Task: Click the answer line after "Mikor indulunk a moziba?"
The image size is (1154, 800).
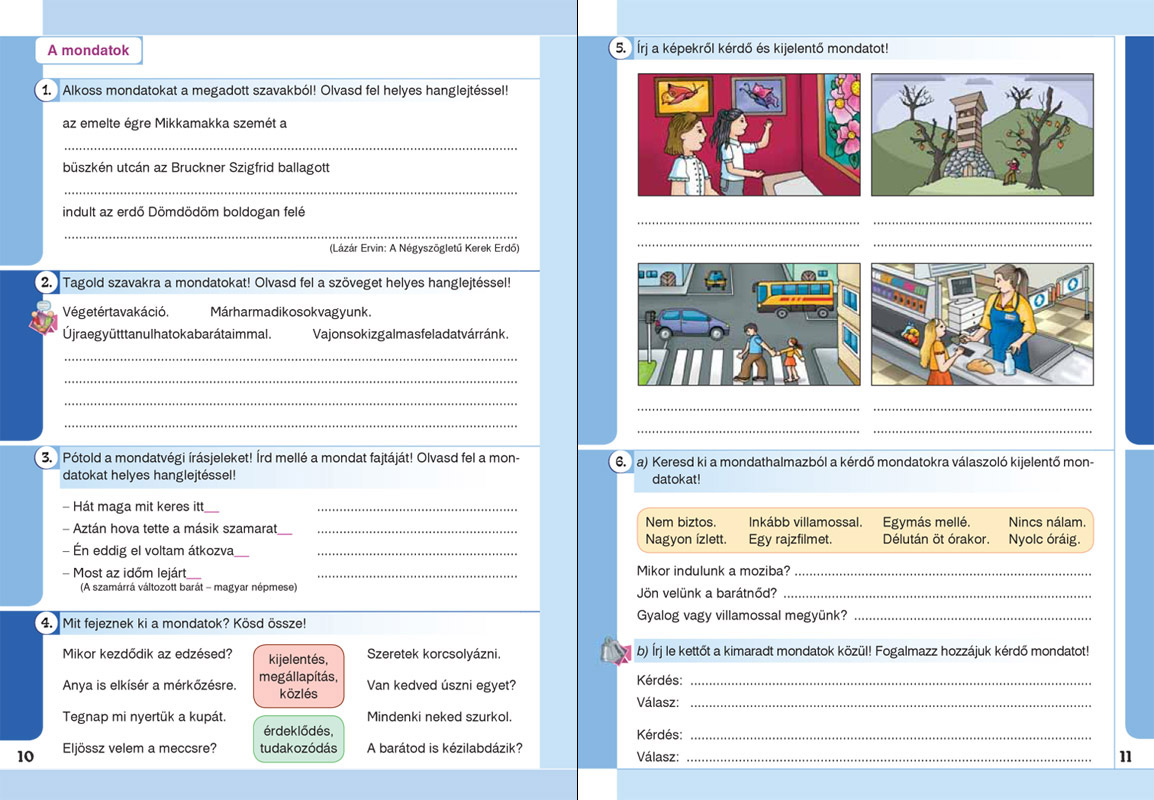Action: [x=940, y=572]
